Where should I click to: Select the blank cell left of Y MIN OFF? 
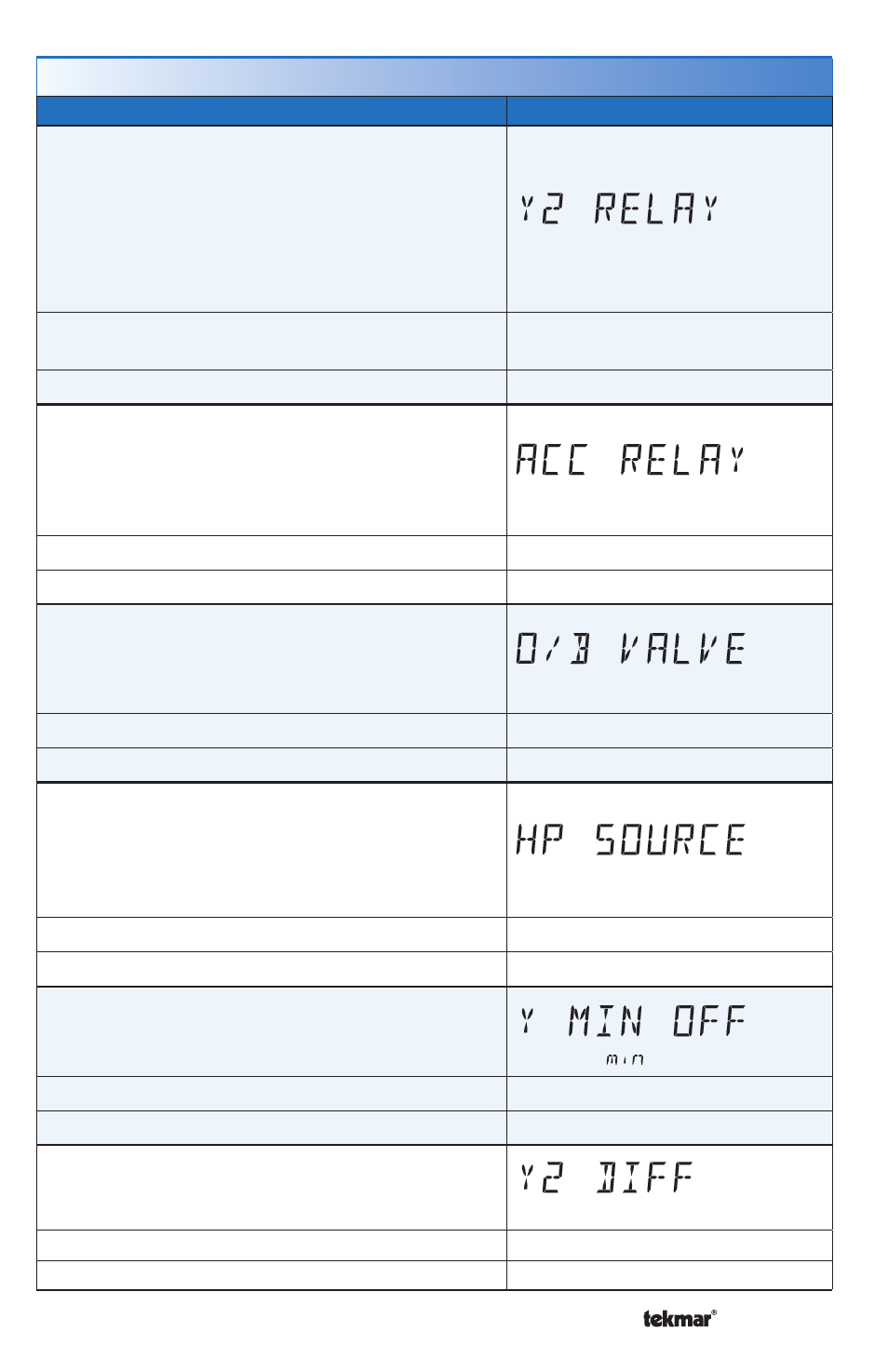tap(272, 1031)
